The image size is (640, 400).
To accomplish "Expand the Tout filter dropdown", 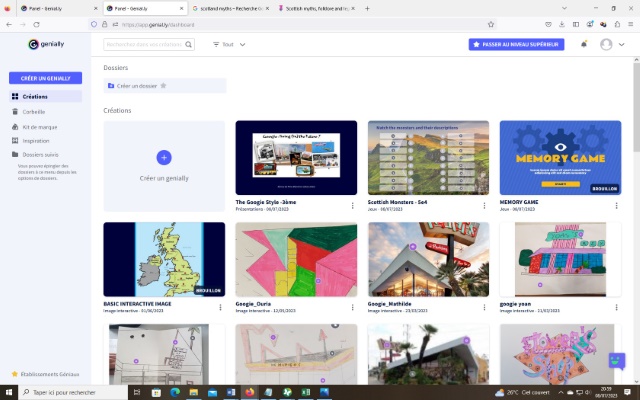I will point(229,44).
